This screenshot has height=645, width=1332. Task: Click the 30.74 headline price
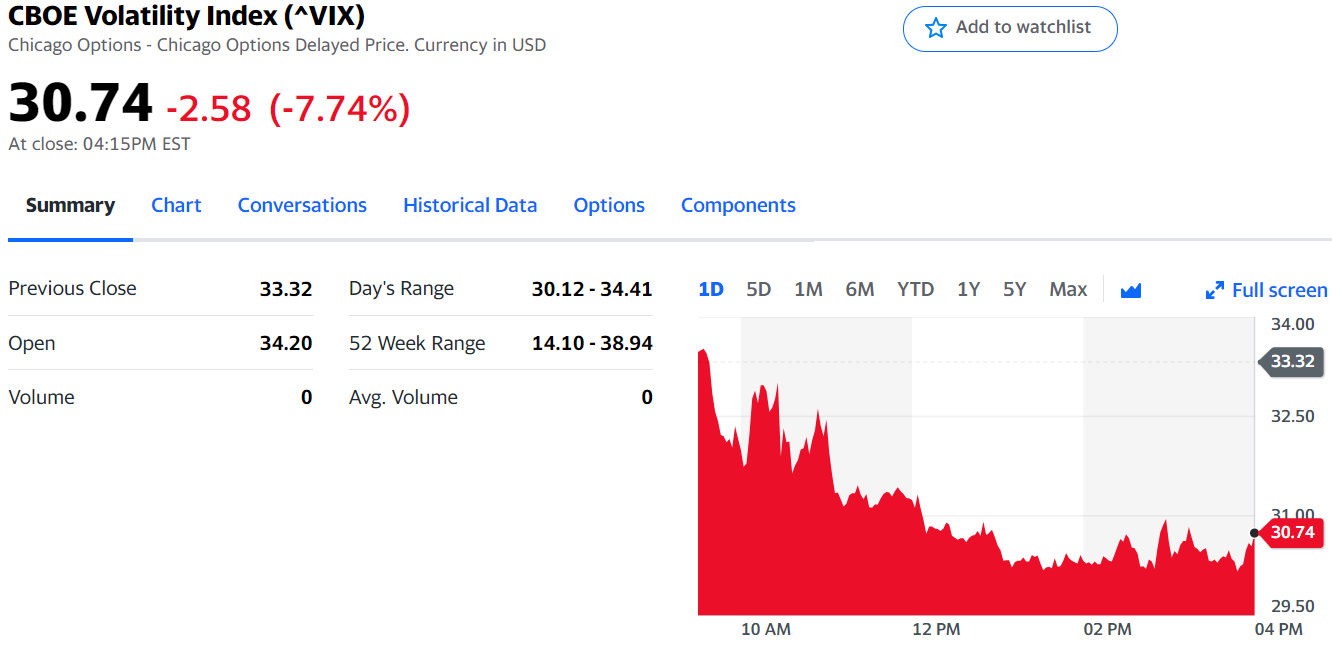81,102
